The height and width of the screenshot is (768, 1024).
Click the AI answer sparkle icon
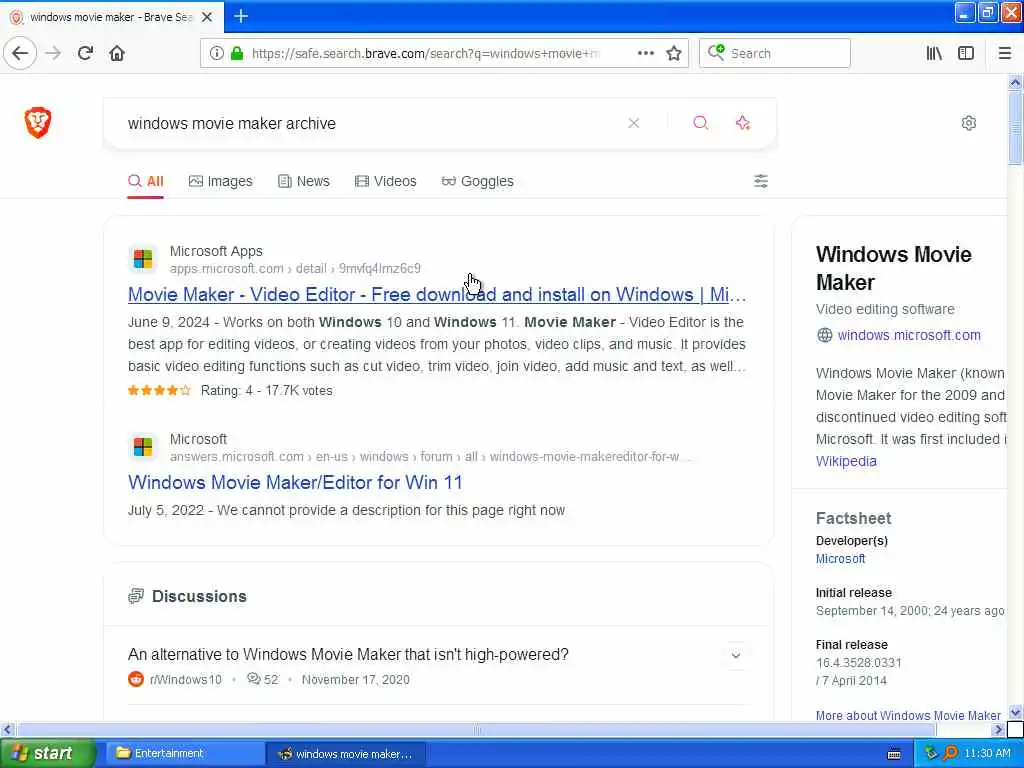coord(743,123)
